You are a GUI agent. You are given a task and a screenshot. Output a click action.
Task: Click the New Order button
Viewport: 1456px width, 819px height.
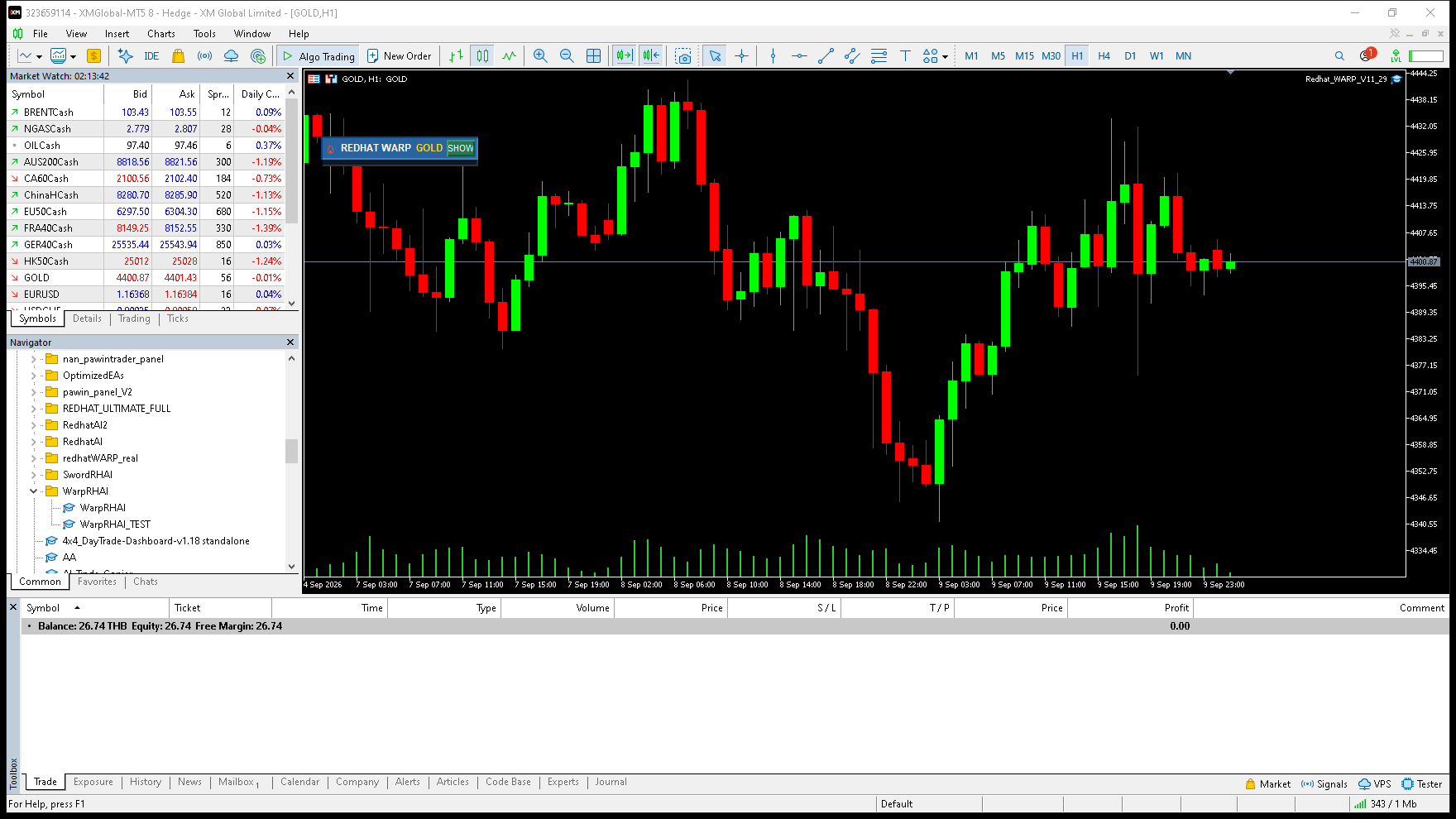pos(399,56)
